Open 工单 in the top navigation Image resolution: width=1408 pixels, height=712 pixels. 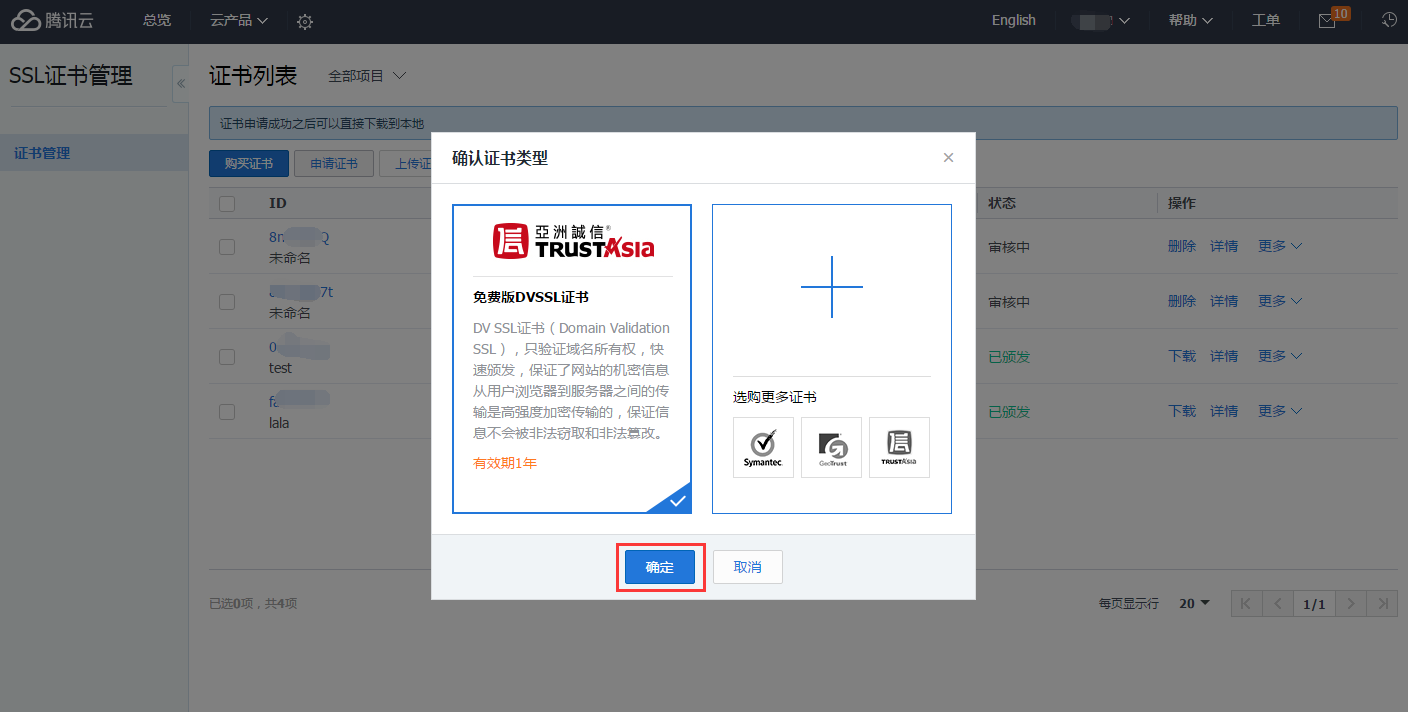[x=1266, y=20]
